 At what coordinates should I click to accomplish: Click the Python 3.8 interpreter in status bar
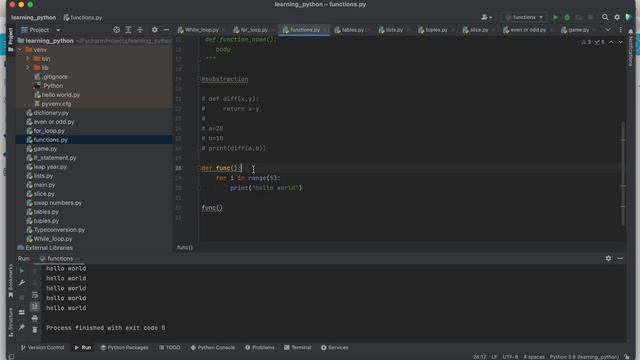point(584,357)
